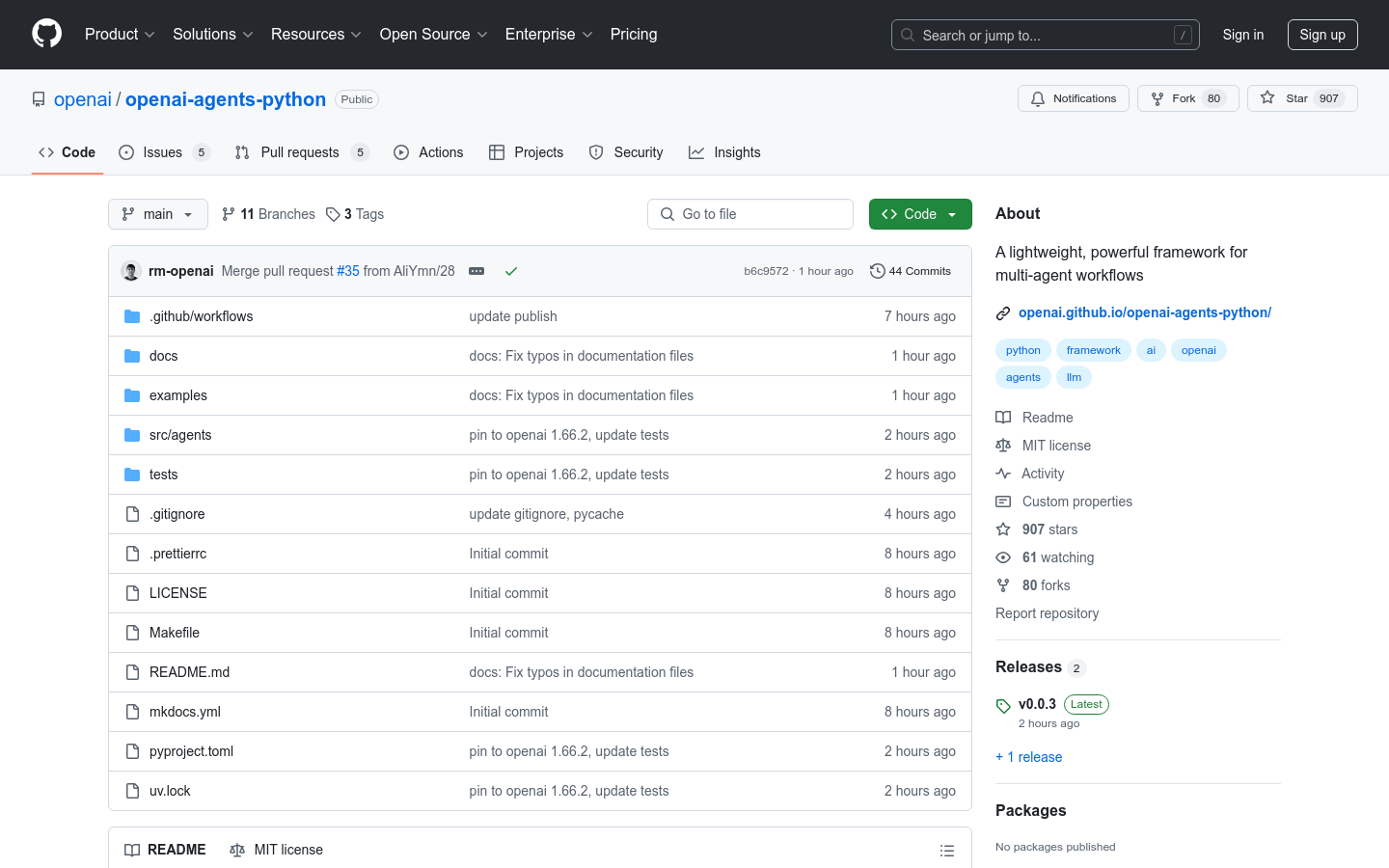
Task: Switch to the Pull requests tab
Action: [300, 151]
